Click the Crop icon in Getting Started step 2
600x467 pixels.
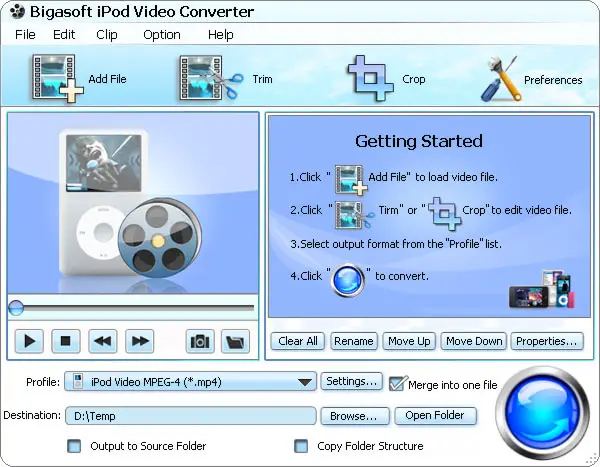click(x=443, y=213)
